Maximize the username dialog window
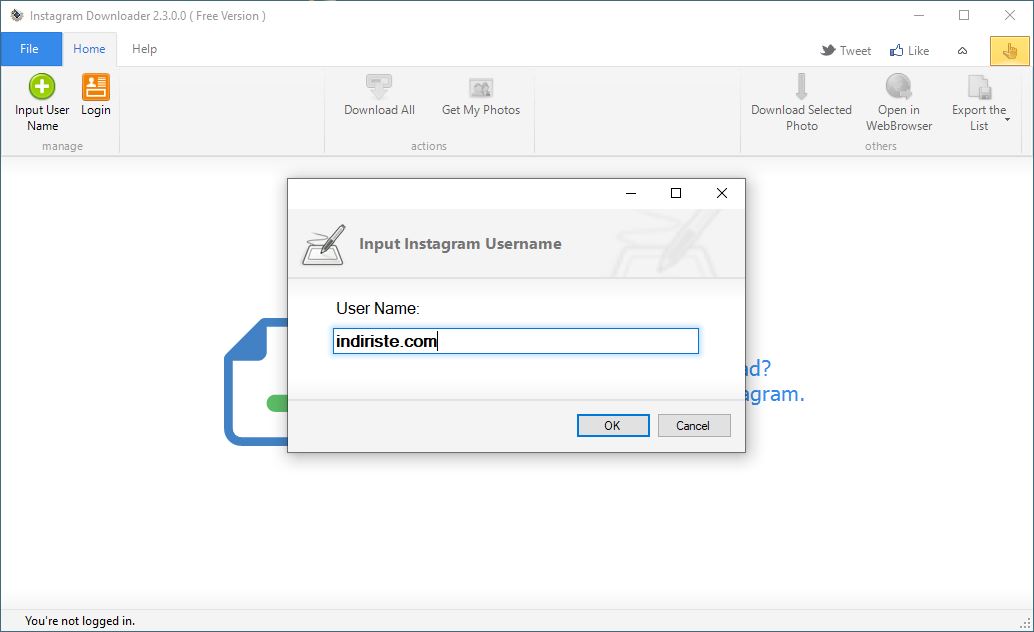Screen dimensions: 1034x632 coord(675,193)
